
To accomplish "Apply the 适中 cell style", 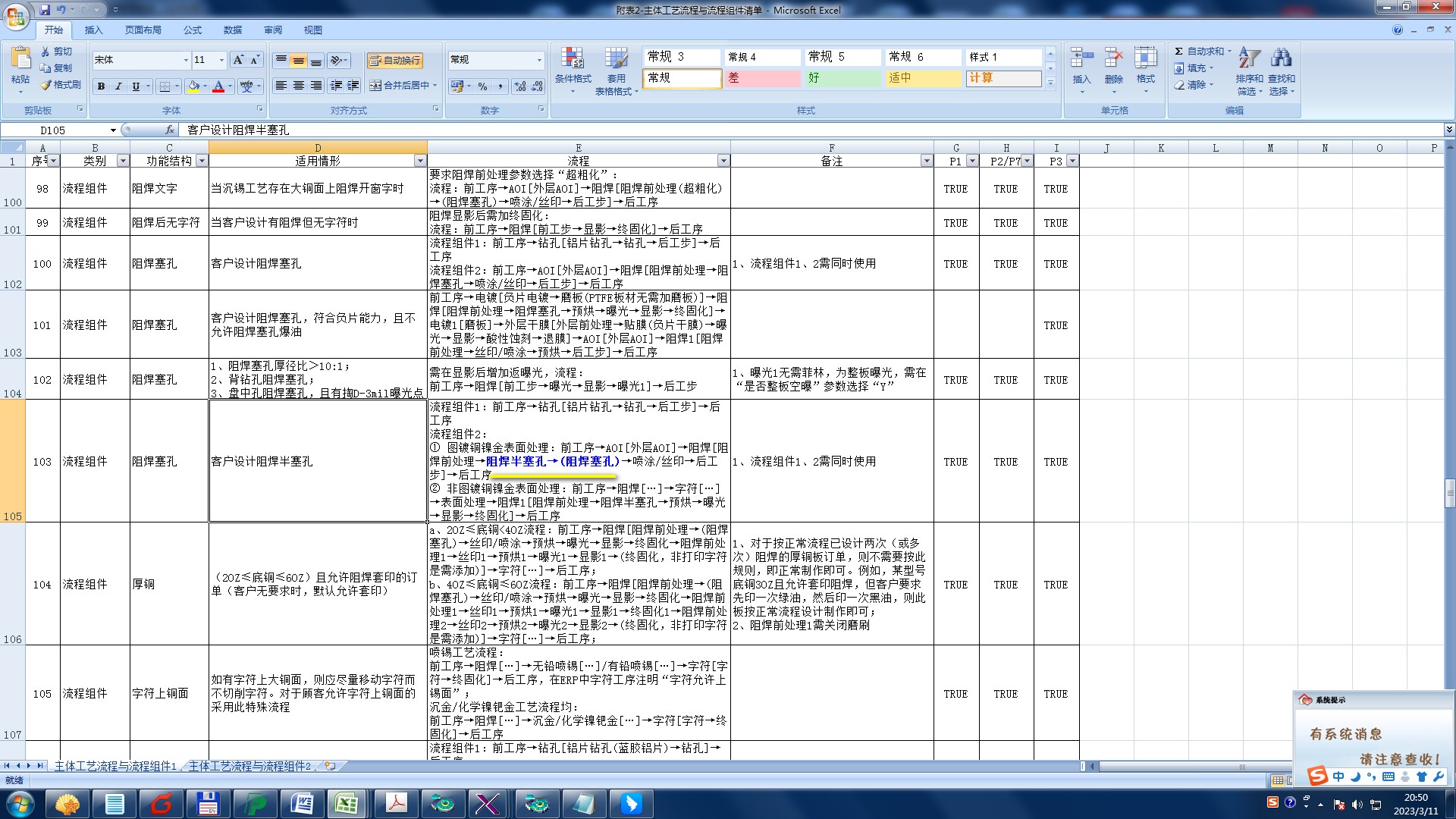I will [922, 78].
